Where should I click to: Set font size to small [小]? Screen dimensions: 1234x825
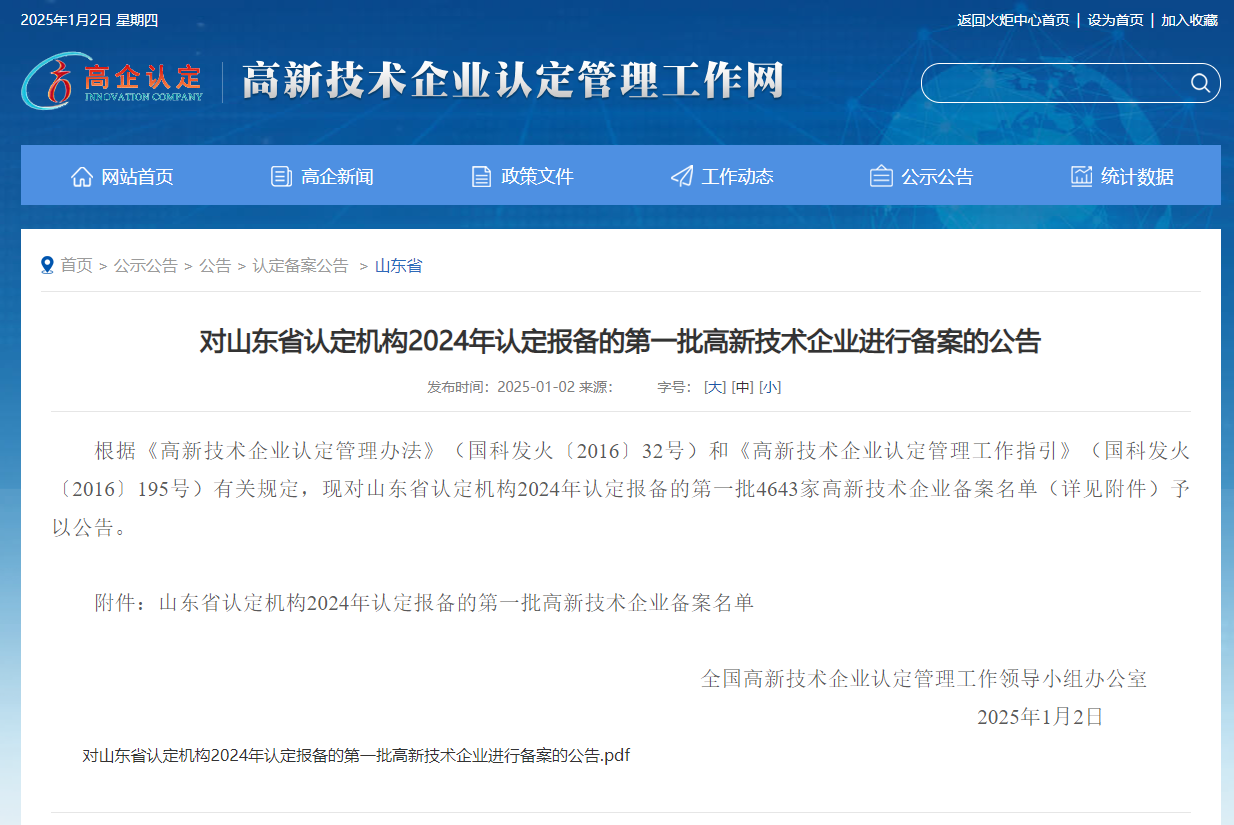point(770,387)
